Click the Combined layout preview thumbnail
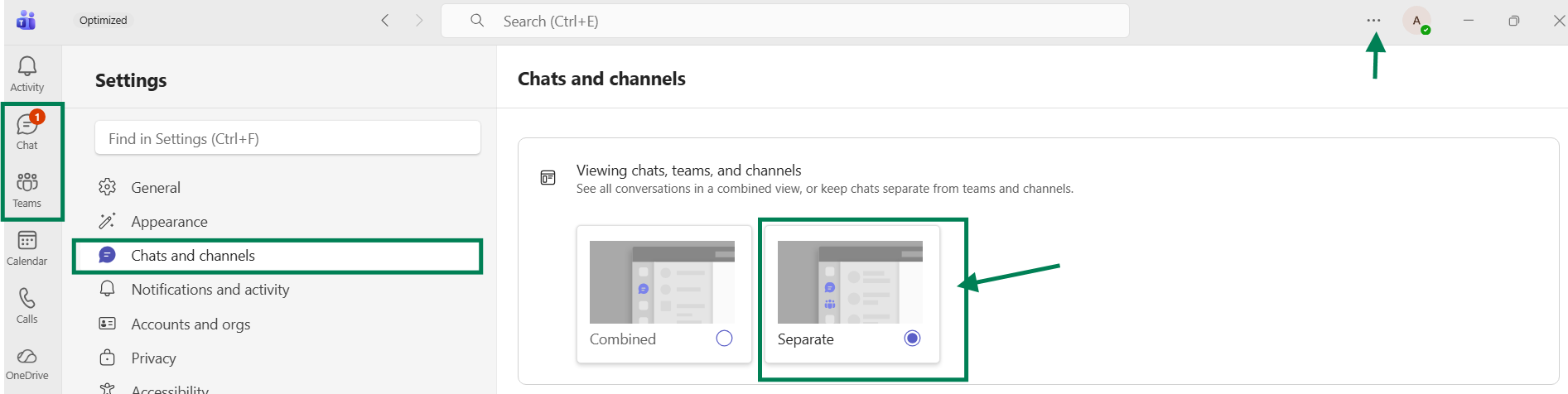 (x=662, y=282)
